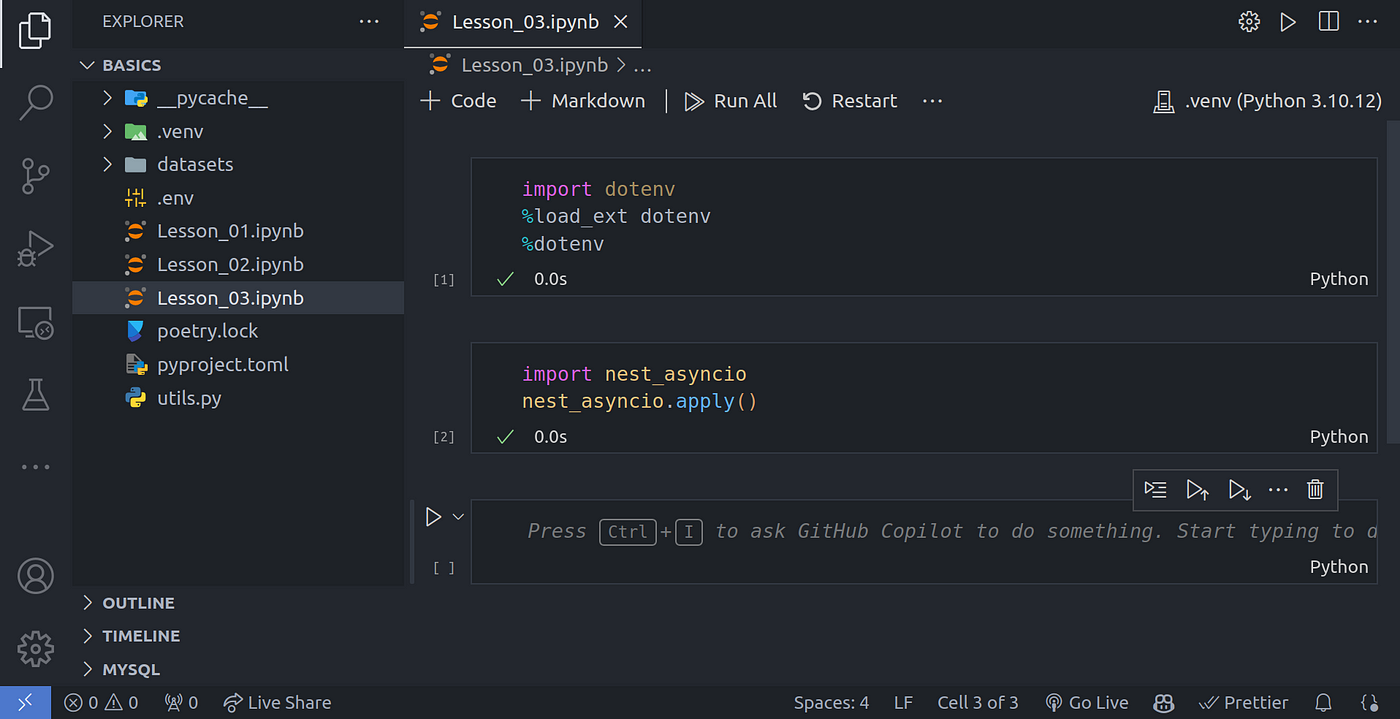Screen dimensions: 1400x719
Task: Click Run by Line icon in cell toolbar
Action: (1155, 489)
